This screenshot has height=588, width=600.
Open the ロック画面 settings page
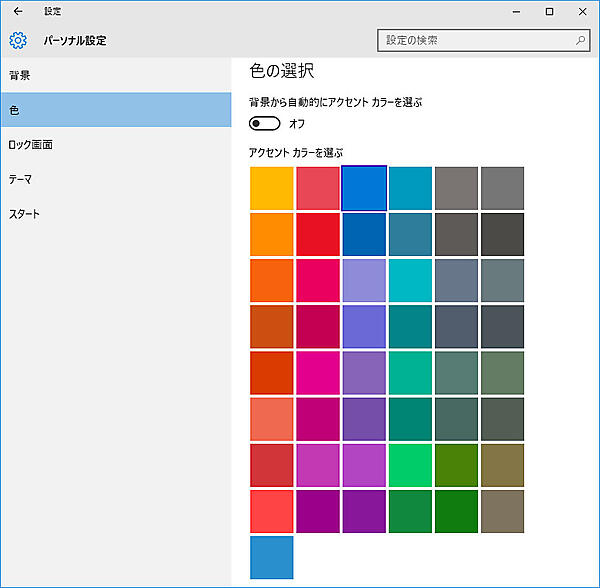point(30,145)
